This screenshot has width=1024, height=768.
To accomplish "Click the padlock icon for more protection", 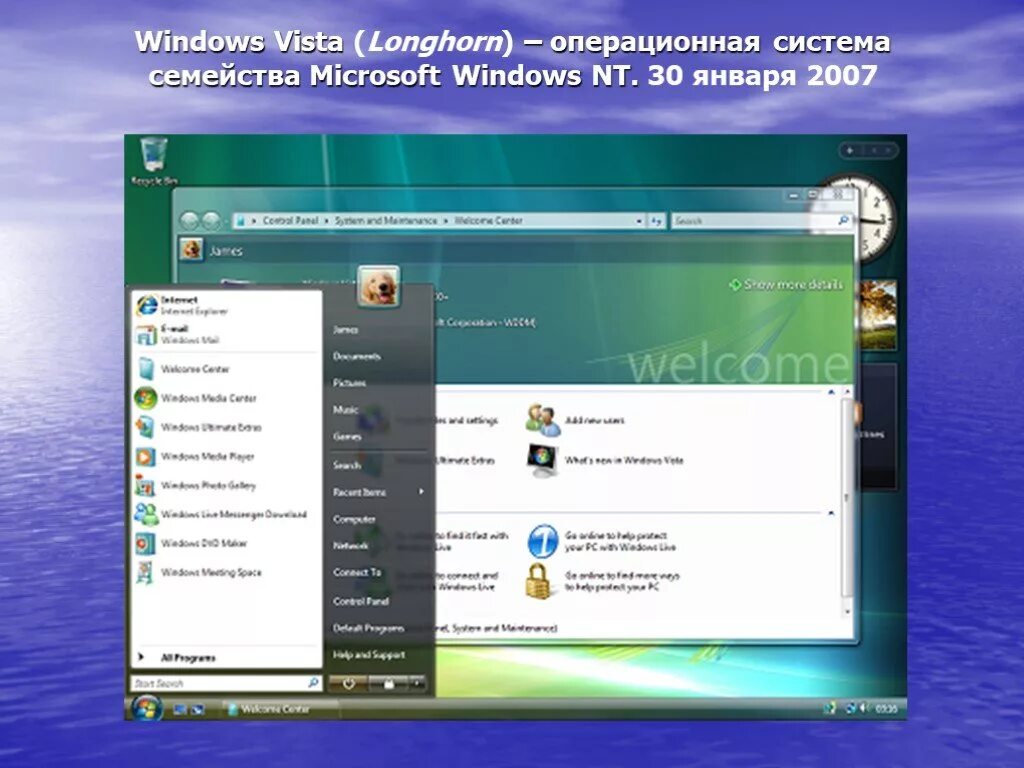I will pos(539,581).
